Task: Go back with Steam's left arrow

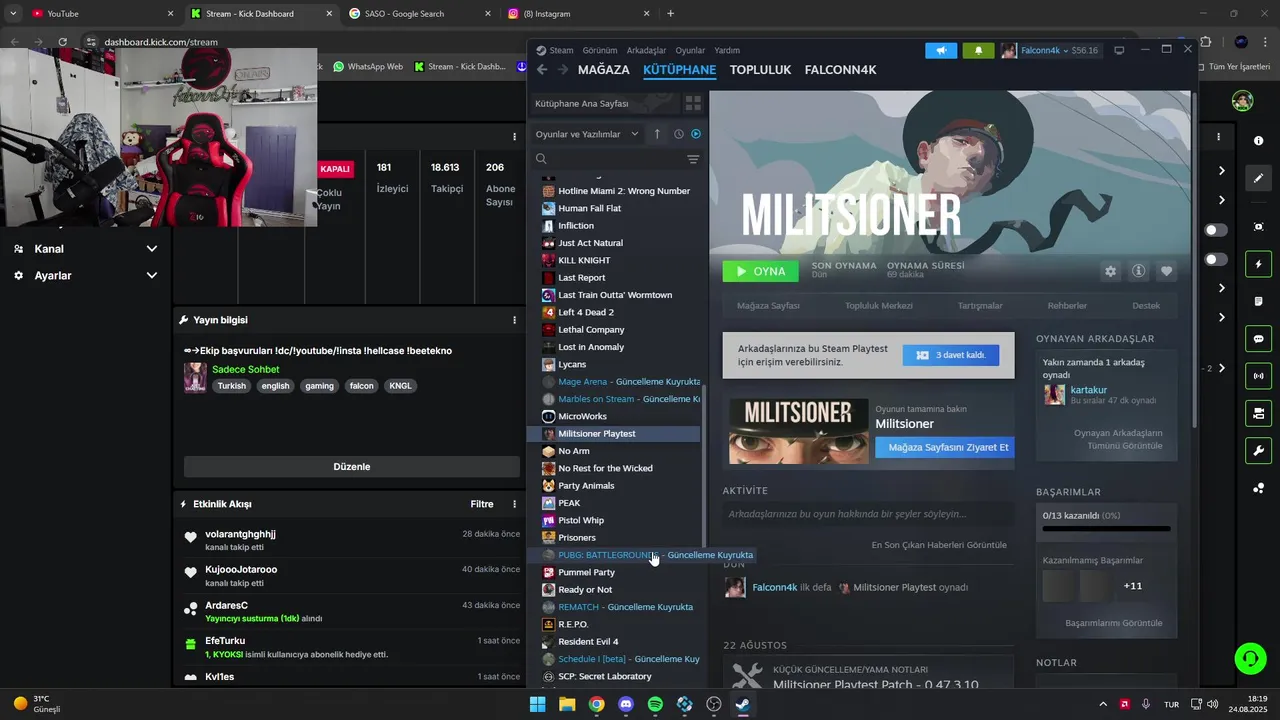Action: point(542,70)
